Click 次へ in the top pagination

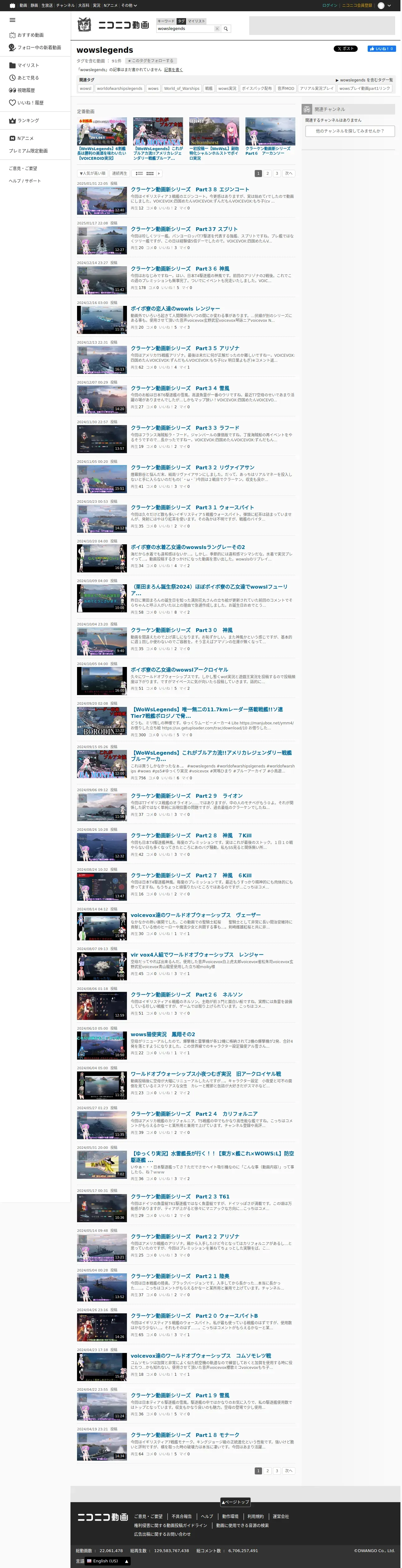point(288,174)
